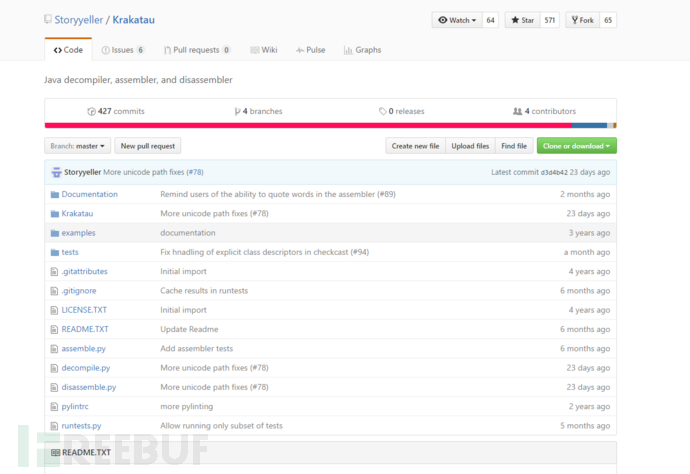The height and width of the screenshot is (474, 690).
Task: Click the runtests.py file icon
Action: [54, 426]
